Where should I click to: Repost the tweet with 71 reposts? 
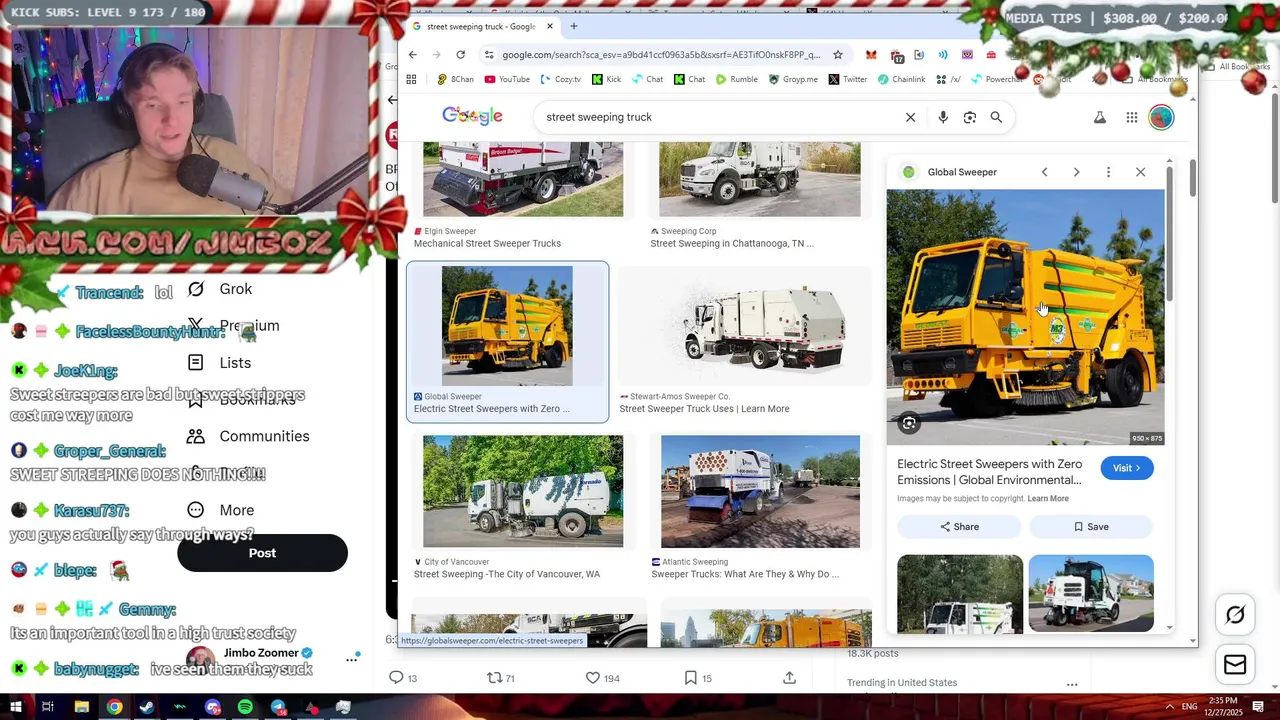500,678
